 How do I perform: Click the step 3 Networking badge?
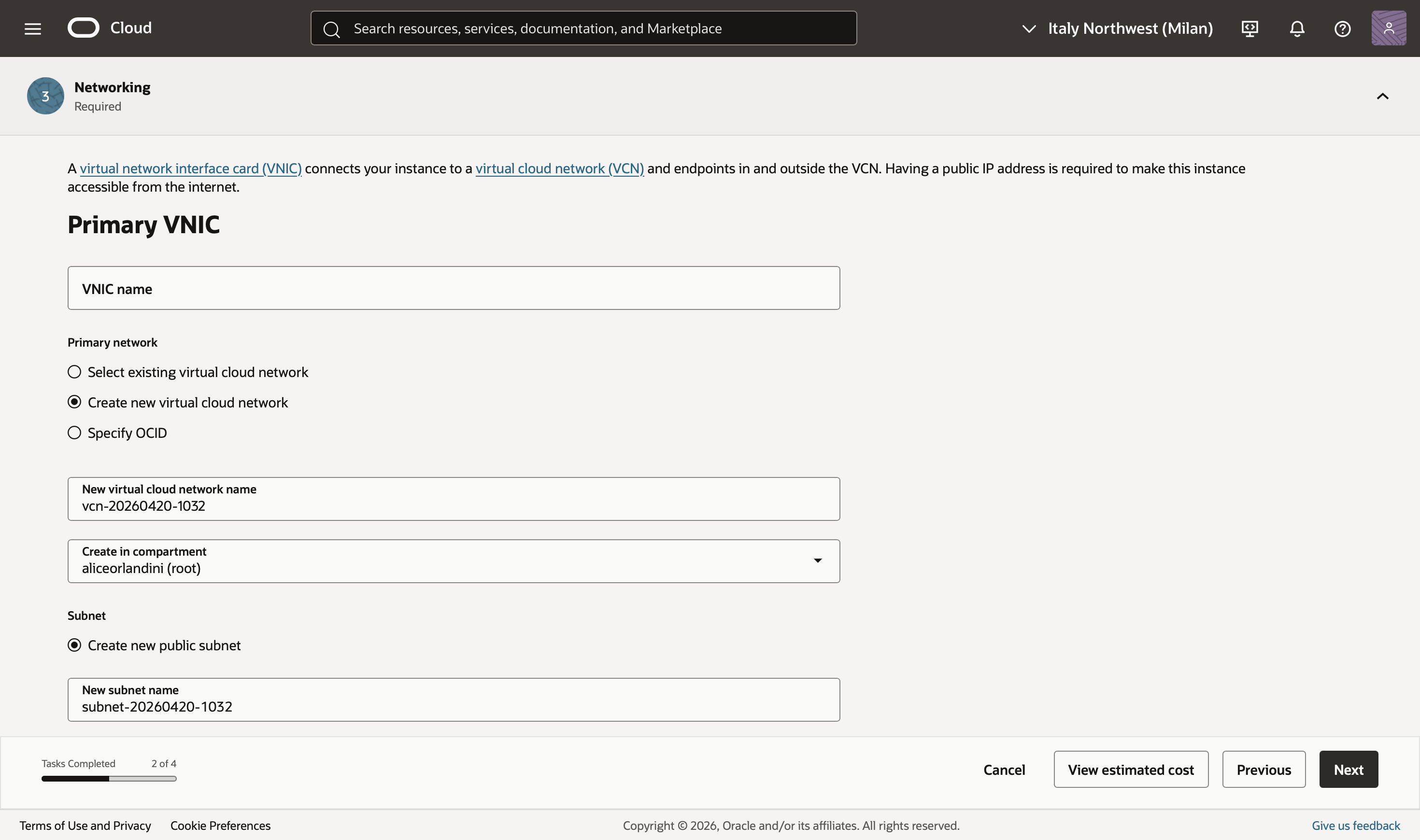(45, 96)
